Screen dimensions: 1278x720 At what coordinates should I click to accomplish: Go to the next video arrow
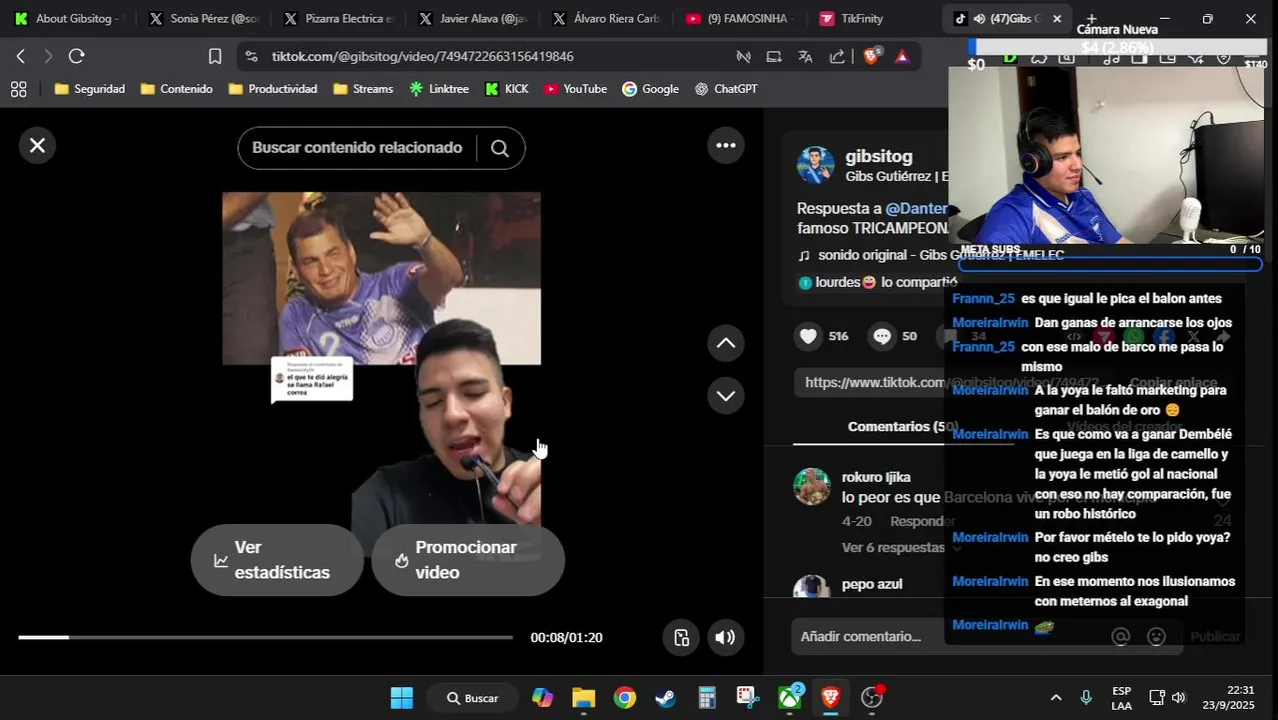726,395
